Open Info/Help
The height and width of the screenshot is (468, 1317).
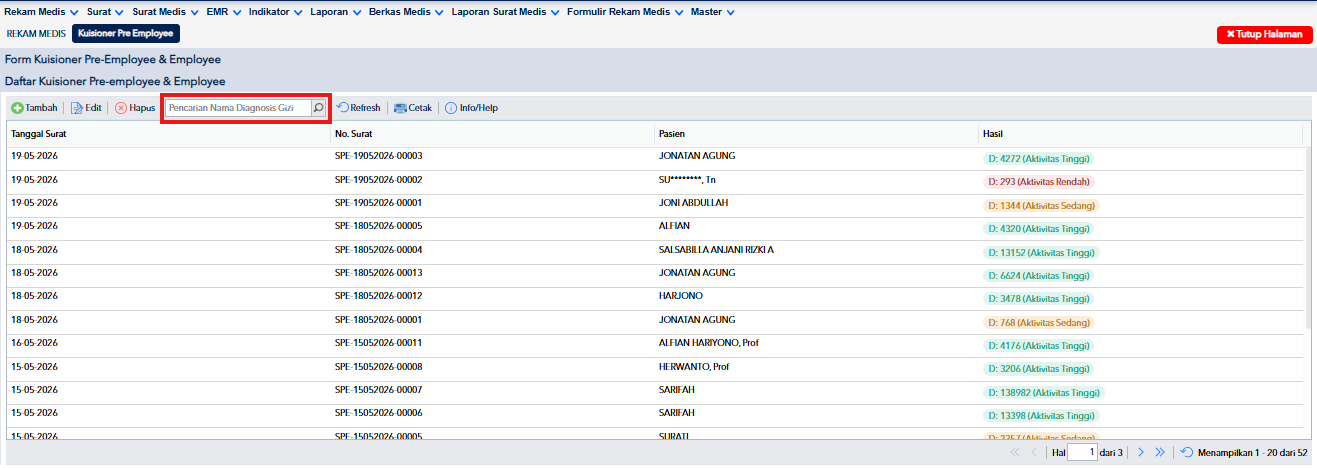(x=471, y=108)
